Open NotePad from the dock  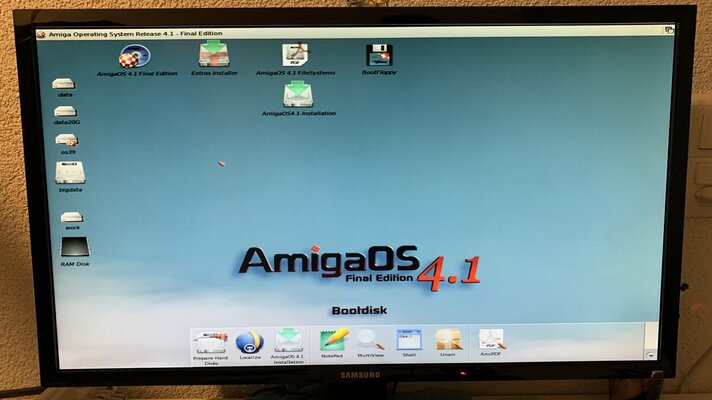(334, 341)
